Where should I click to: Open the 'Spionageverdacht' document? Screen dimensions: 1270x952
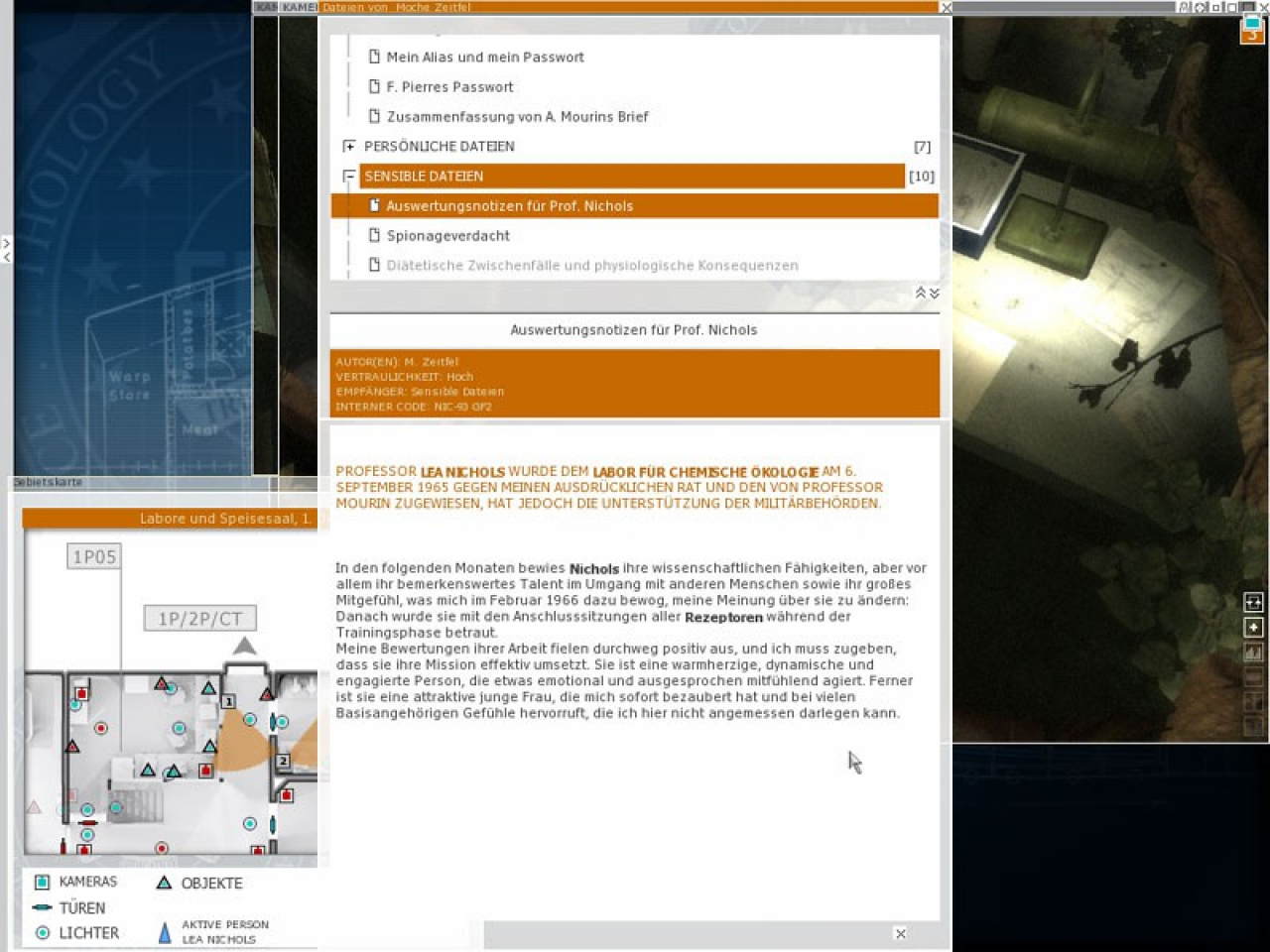[x=447, y=236]
